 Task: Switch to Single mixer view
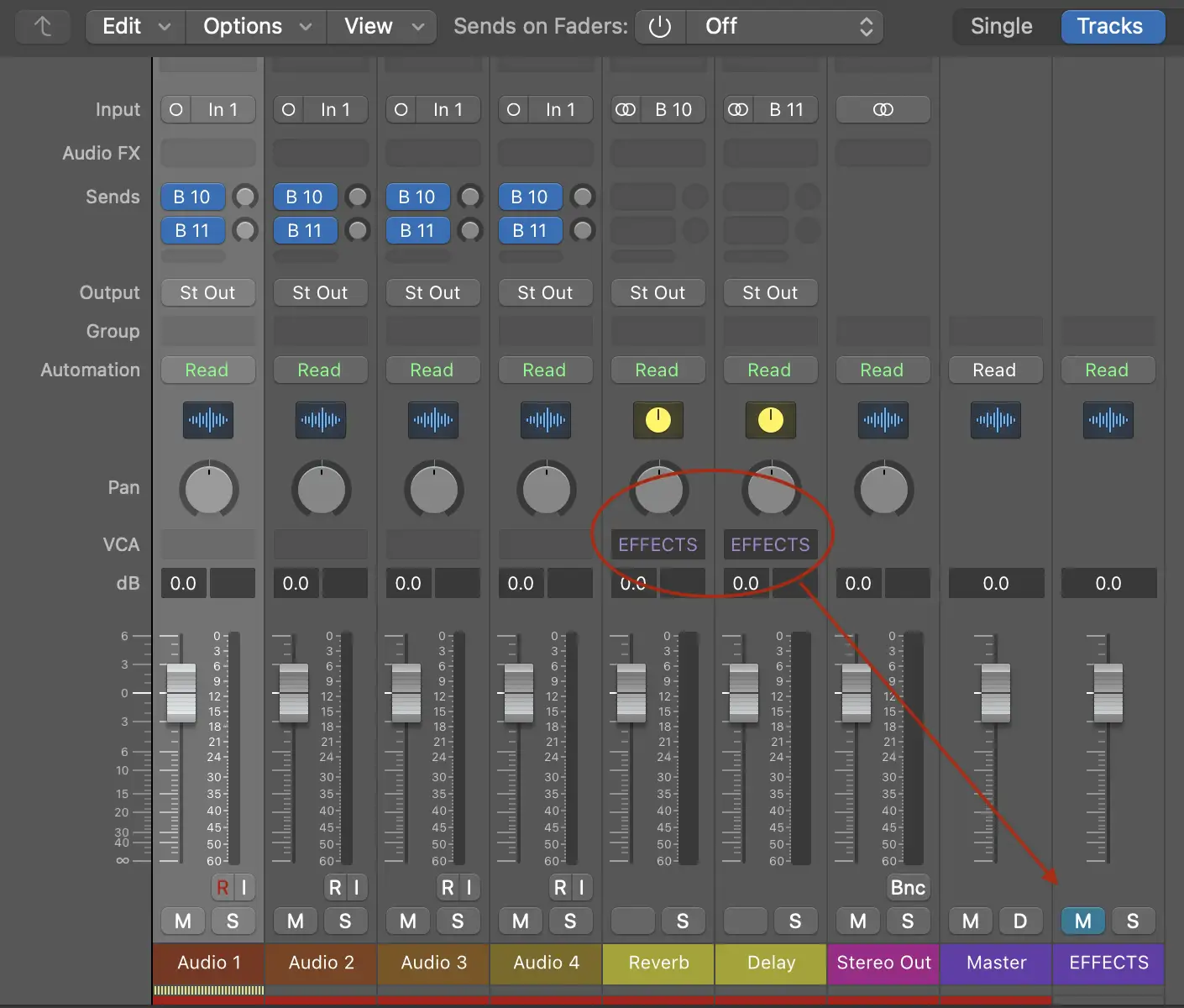[x=1001, y=27]
